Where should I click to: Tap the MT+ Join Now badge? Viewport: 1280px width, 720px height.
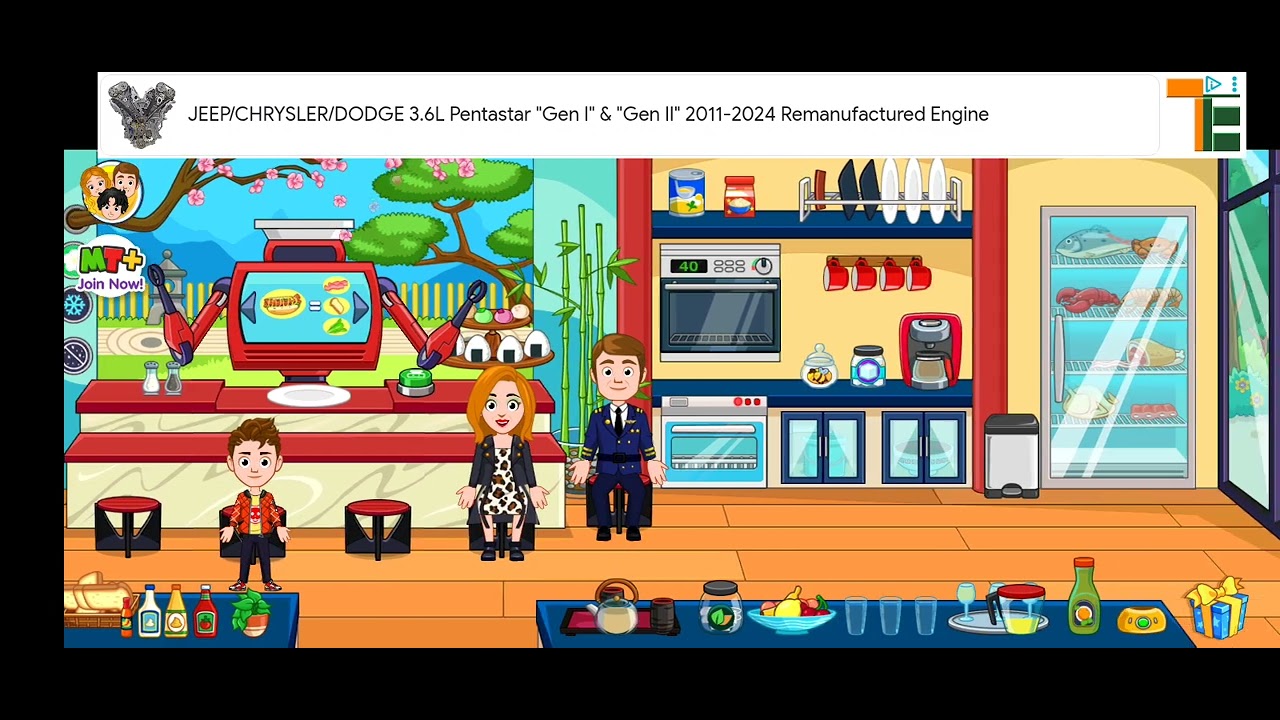click(x=109, y=268)
